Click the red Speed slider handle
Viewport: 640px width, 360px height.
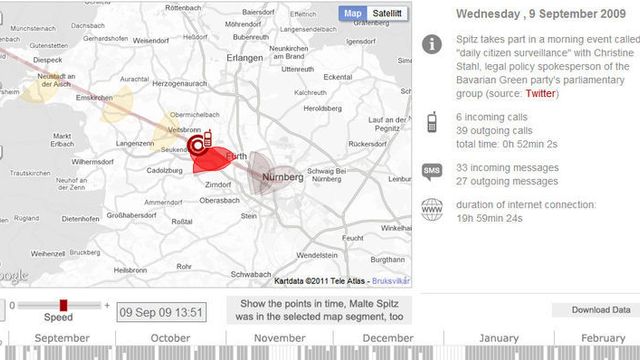pos(63,305)
